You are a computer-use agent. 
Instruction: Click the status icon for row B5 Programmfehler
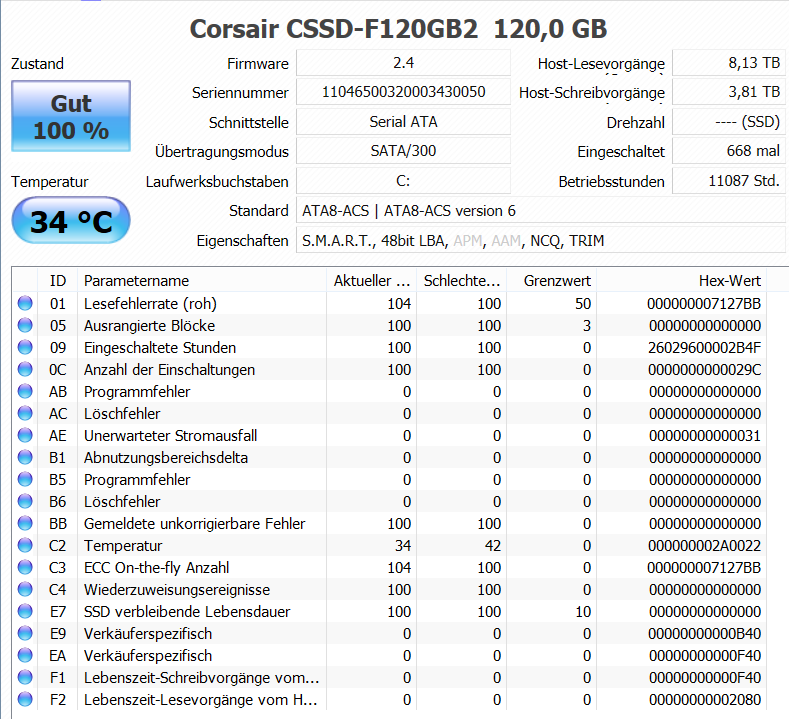(x=25, y=480)
